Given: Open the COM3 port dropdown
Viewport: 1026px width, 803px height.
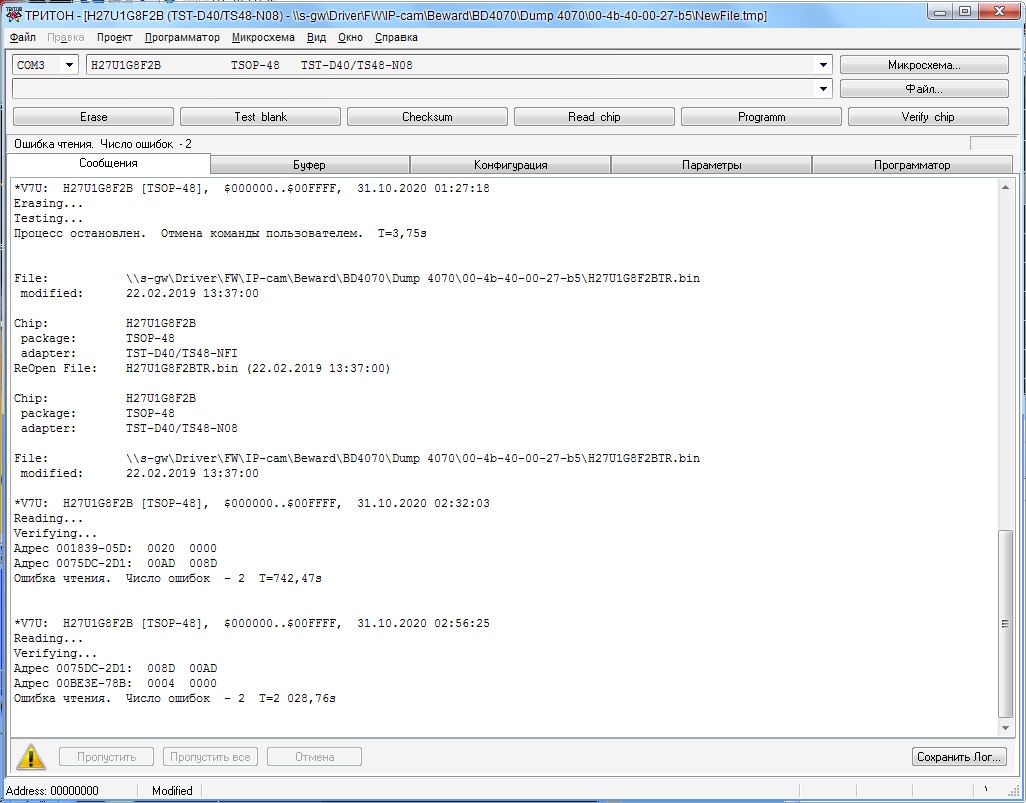Looking at the screenshot, I should click(69, 65).
